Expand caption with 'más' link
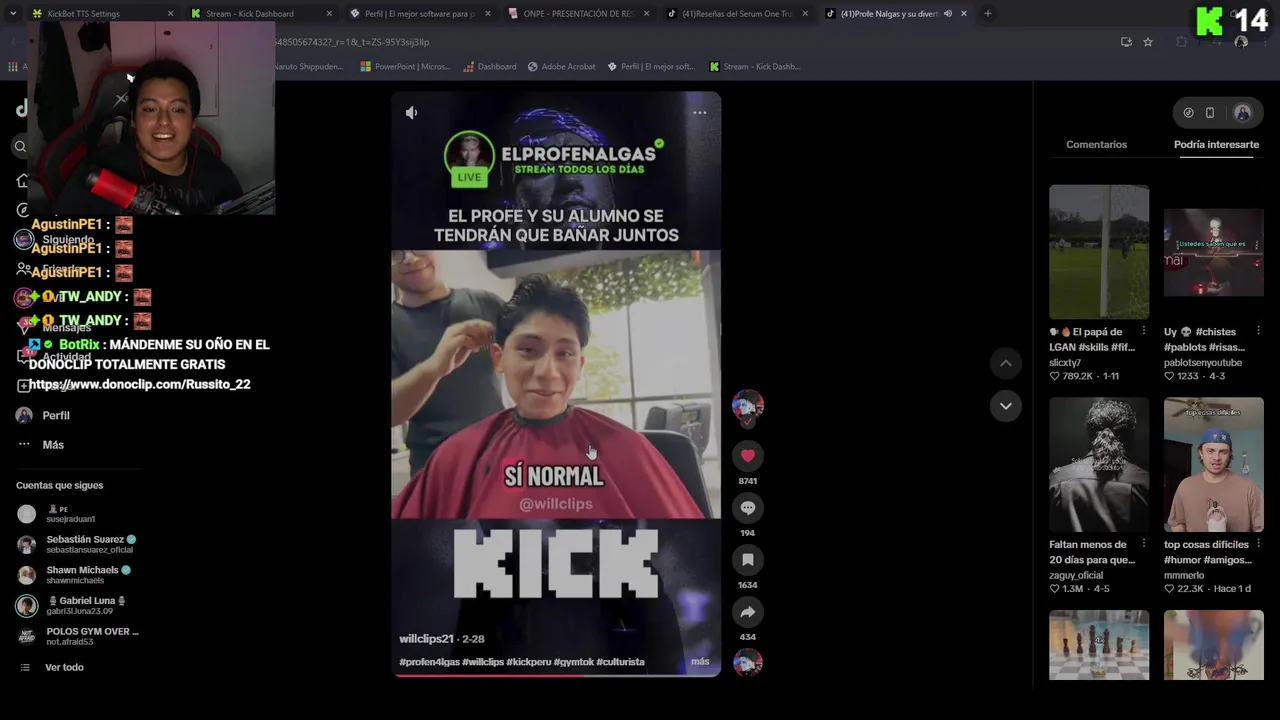The height and width of the screenshot is (720, 1280). (700, 662)
